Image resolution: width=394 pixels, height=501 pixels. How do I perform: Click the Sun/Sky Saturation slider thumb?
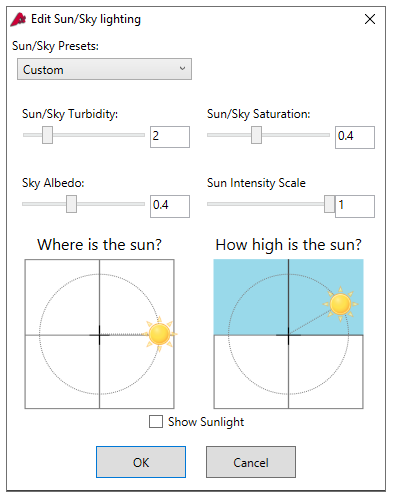tap(256, 135)
